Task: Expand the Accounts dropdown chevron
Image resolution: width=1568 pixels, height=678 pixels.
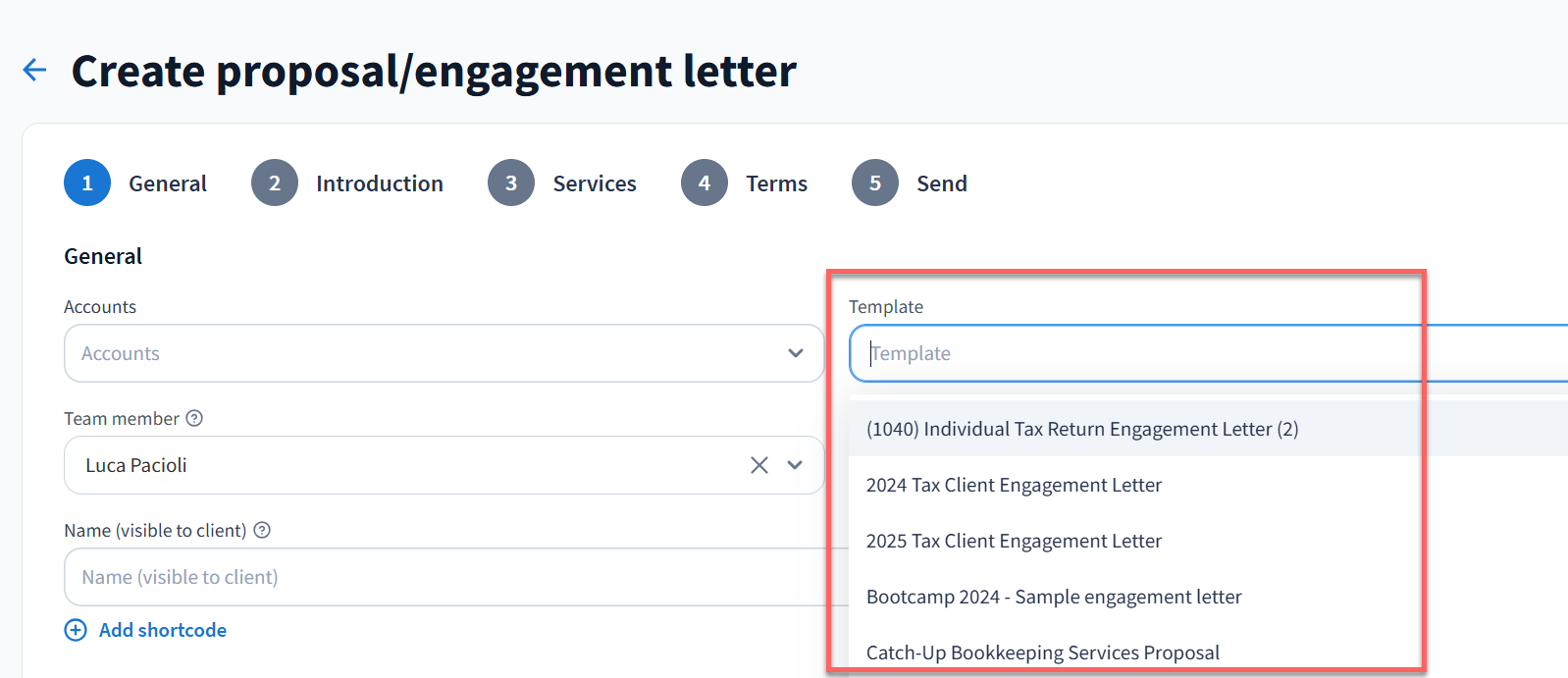Action: (795, 353)
